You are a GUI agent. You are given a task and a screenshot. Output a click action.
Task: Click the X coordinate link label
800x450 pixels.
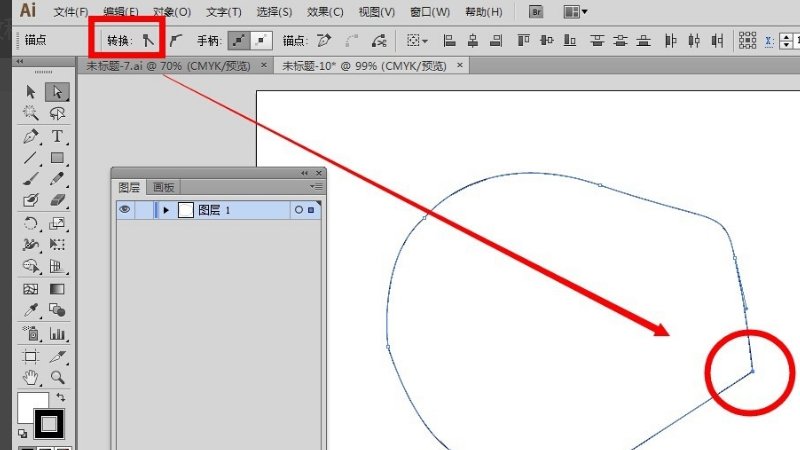point(768,40)
